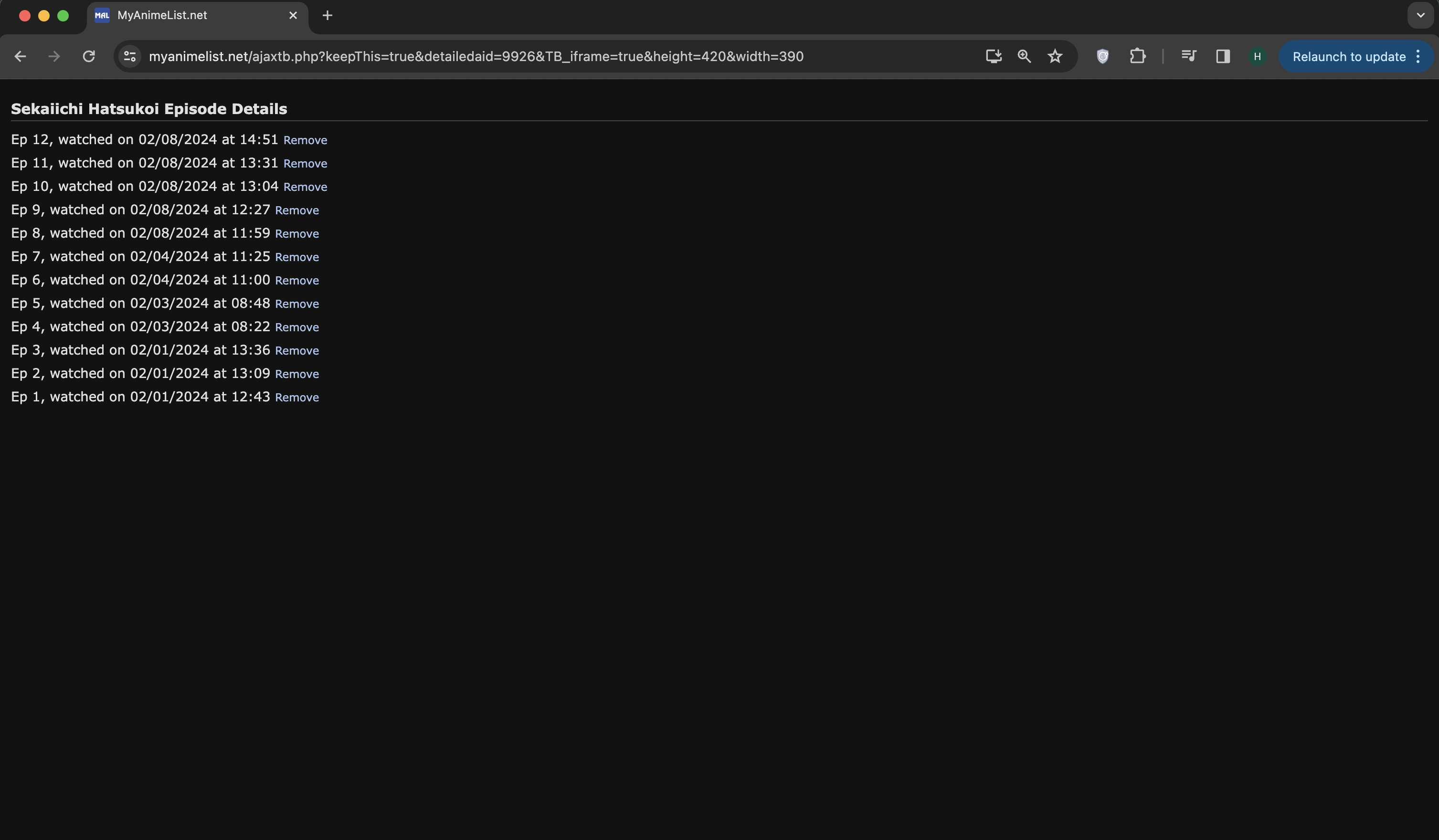
Task: Open the site information icon in the address bar
Action: (x=129, y=56)
